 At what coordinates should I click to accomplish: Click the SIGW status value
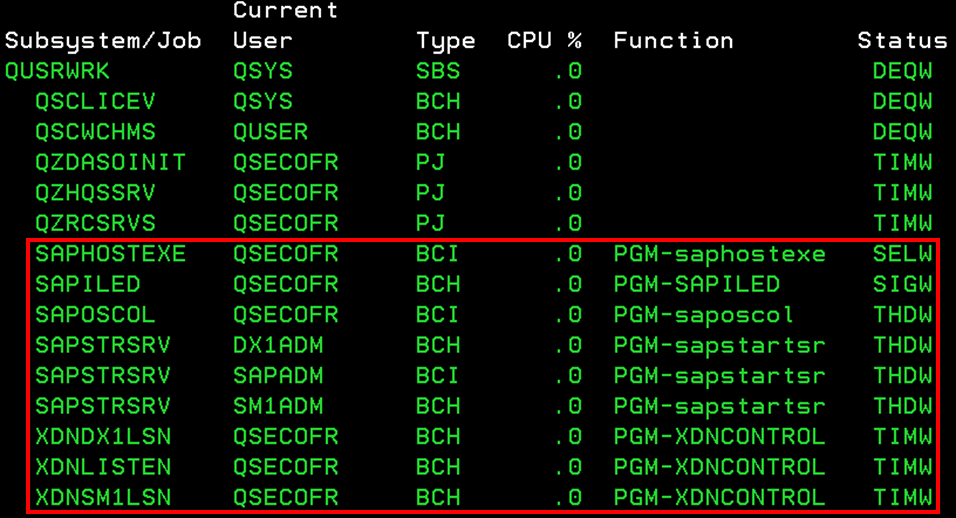tap(902, 285)
